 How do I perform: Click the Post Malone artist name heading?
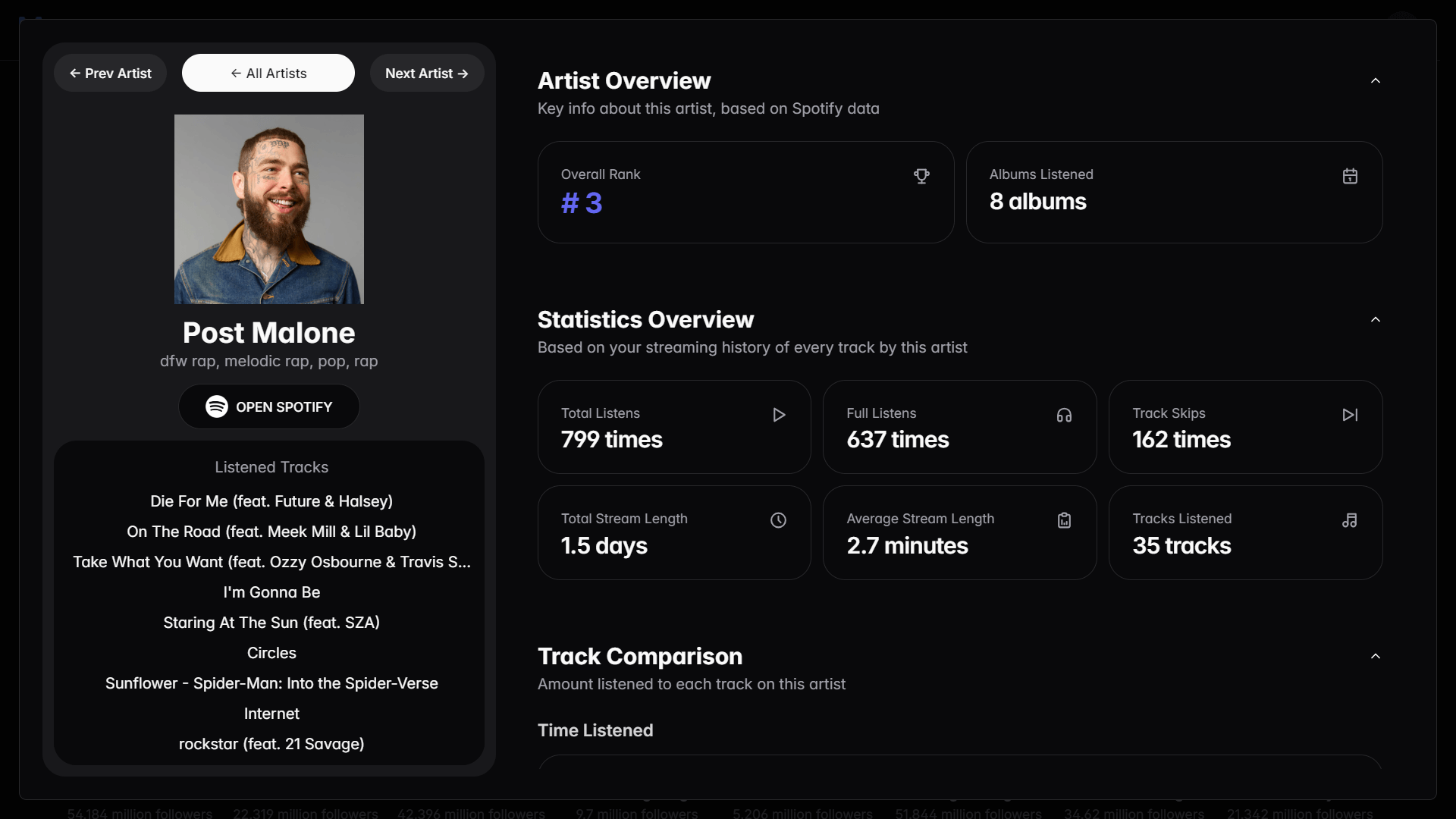269,333
